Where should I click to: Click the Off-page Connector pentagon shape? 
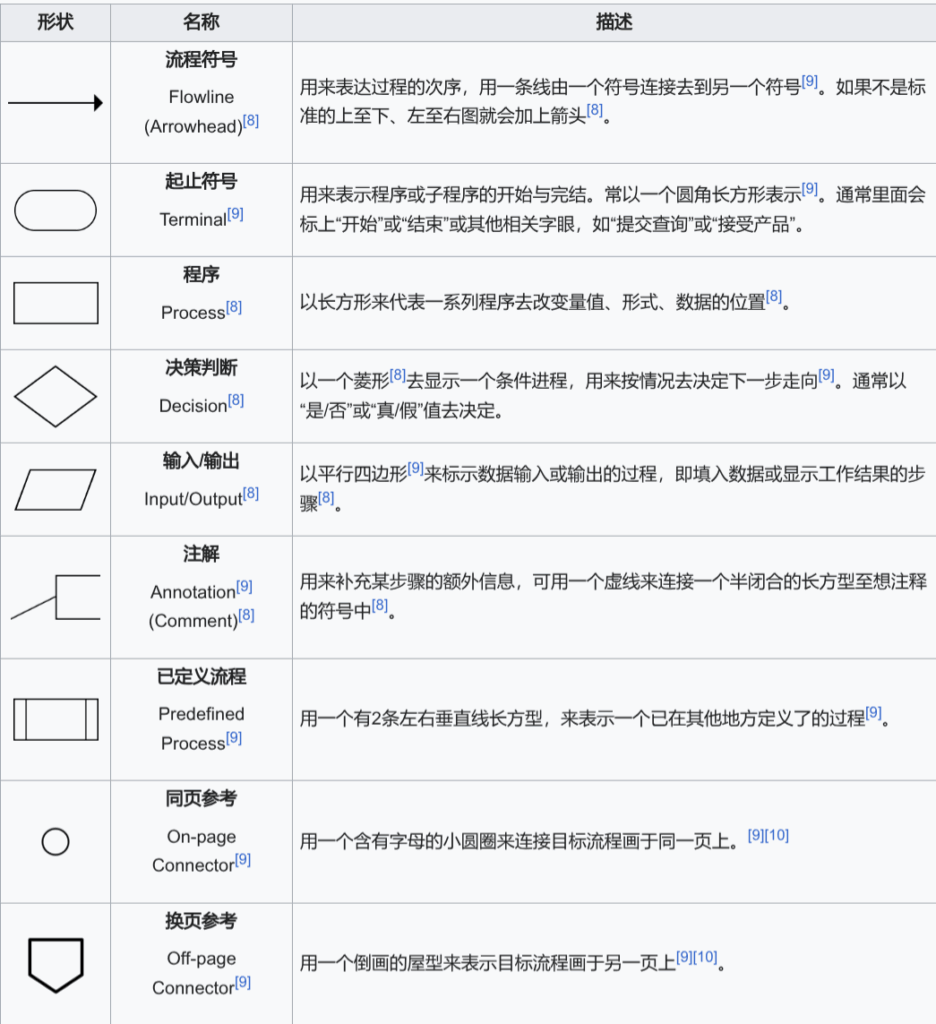pyautogui.click(x=56, y=965)
